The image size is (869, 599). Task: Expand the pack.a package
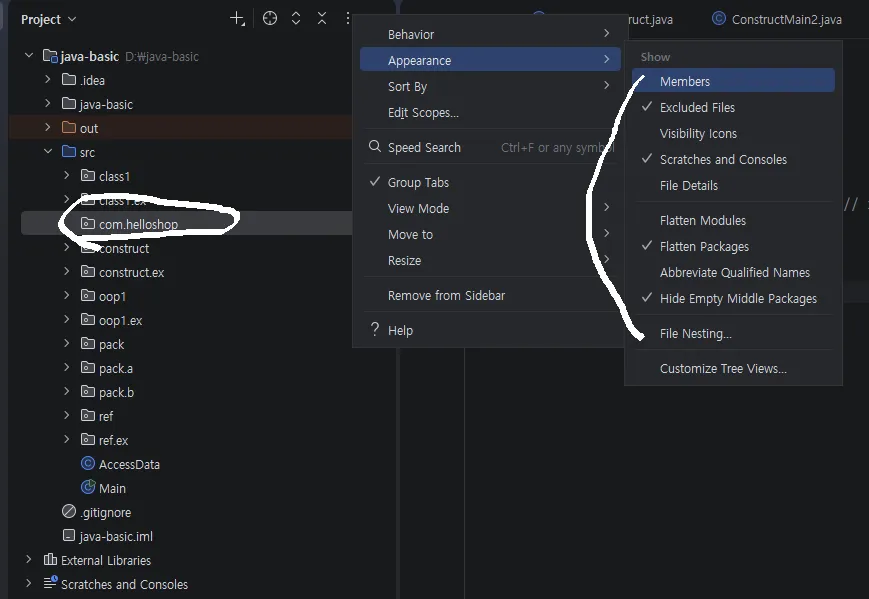click(67, 367)
